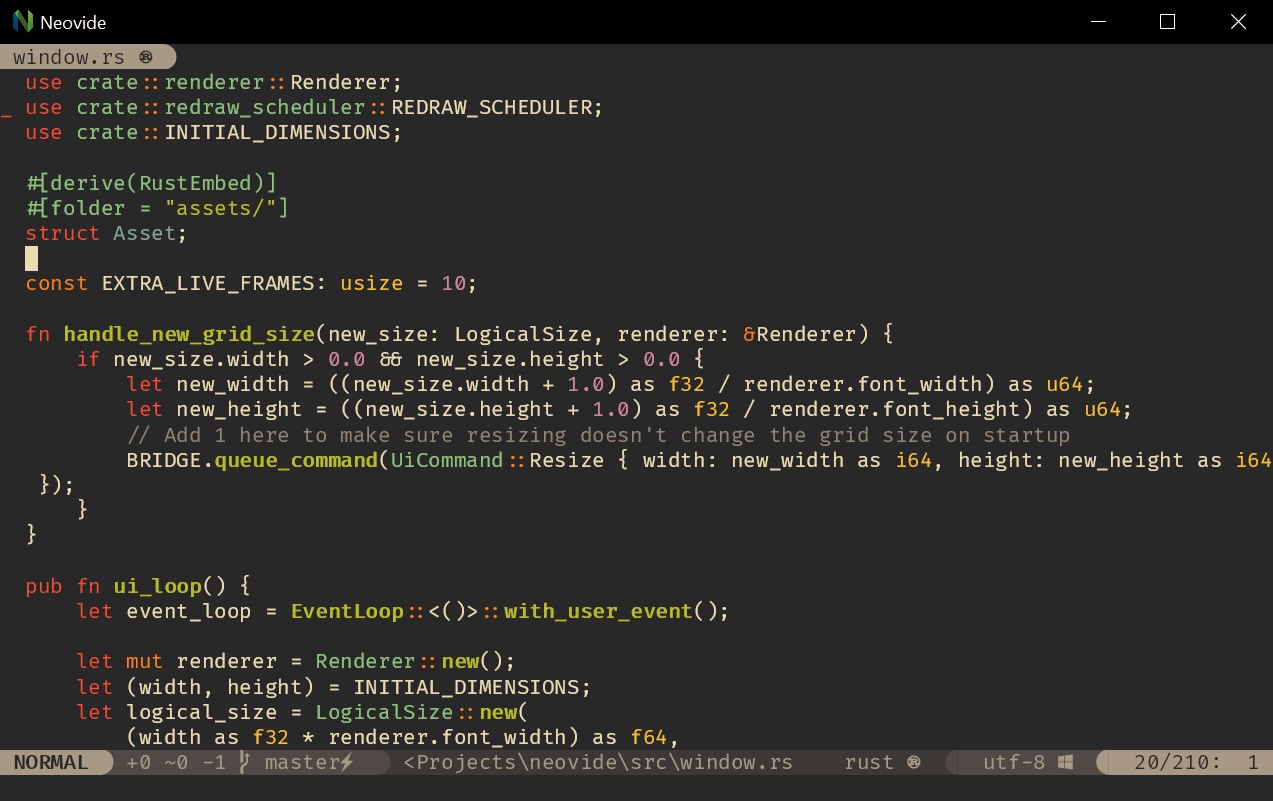The image size is (1273, 801).
Task: Click the Rust language icon in the statusline
Action: (x=915, y=761)
